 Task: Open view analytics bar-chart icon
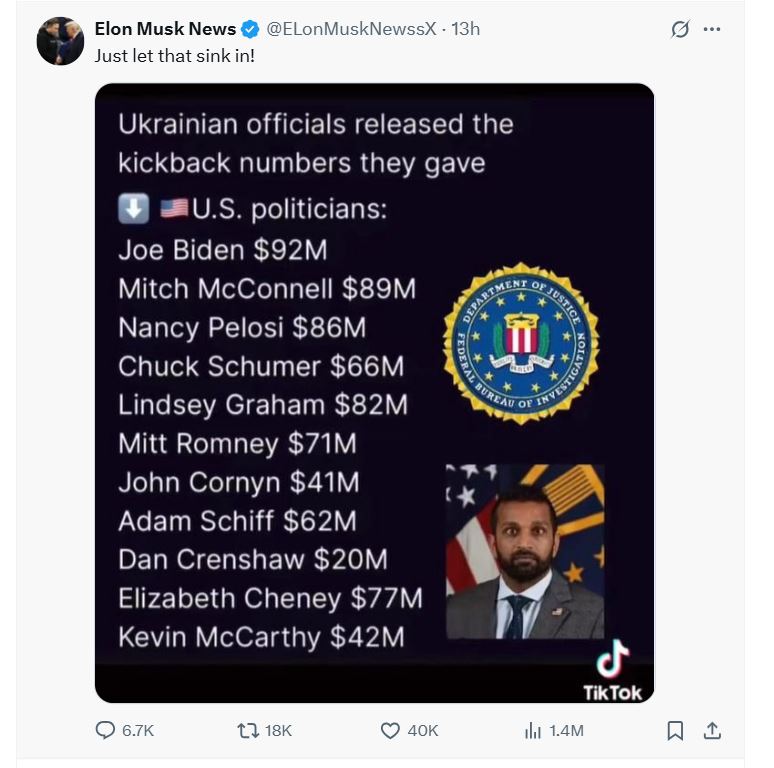(x=533, y=731)
